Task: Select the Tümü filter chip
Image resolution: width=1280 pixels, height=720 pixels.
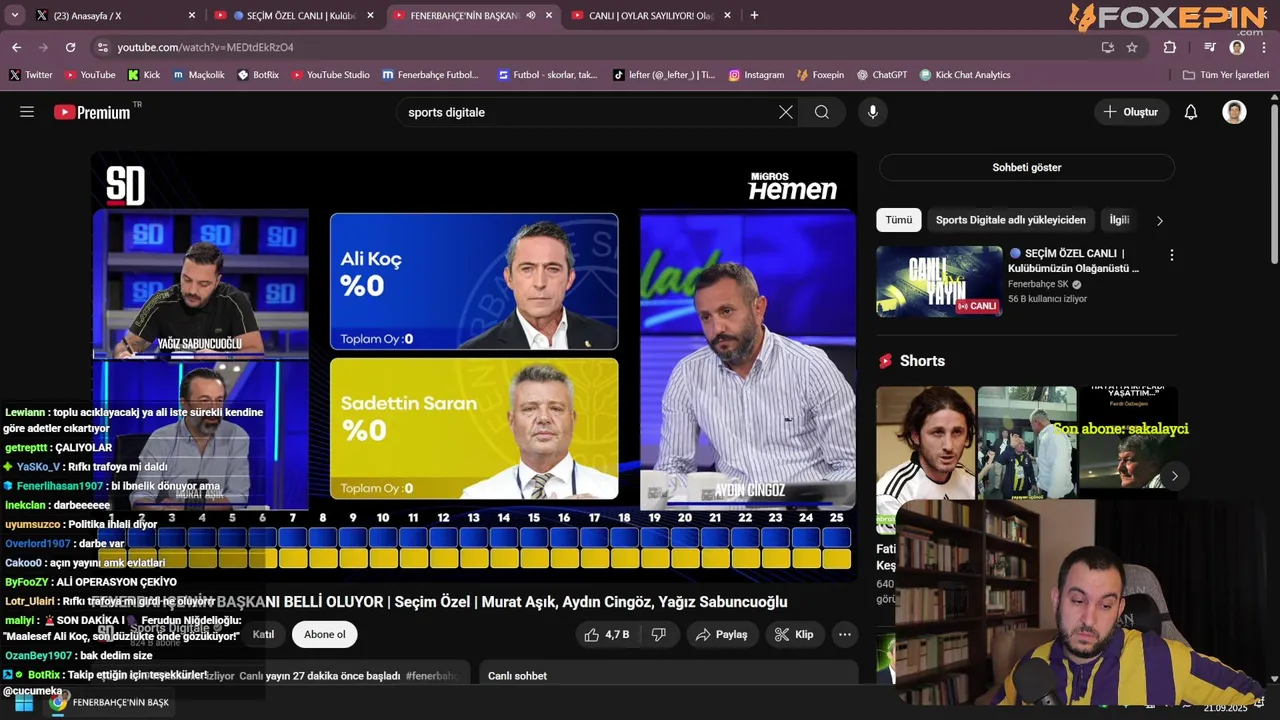Action: point(898,220)
